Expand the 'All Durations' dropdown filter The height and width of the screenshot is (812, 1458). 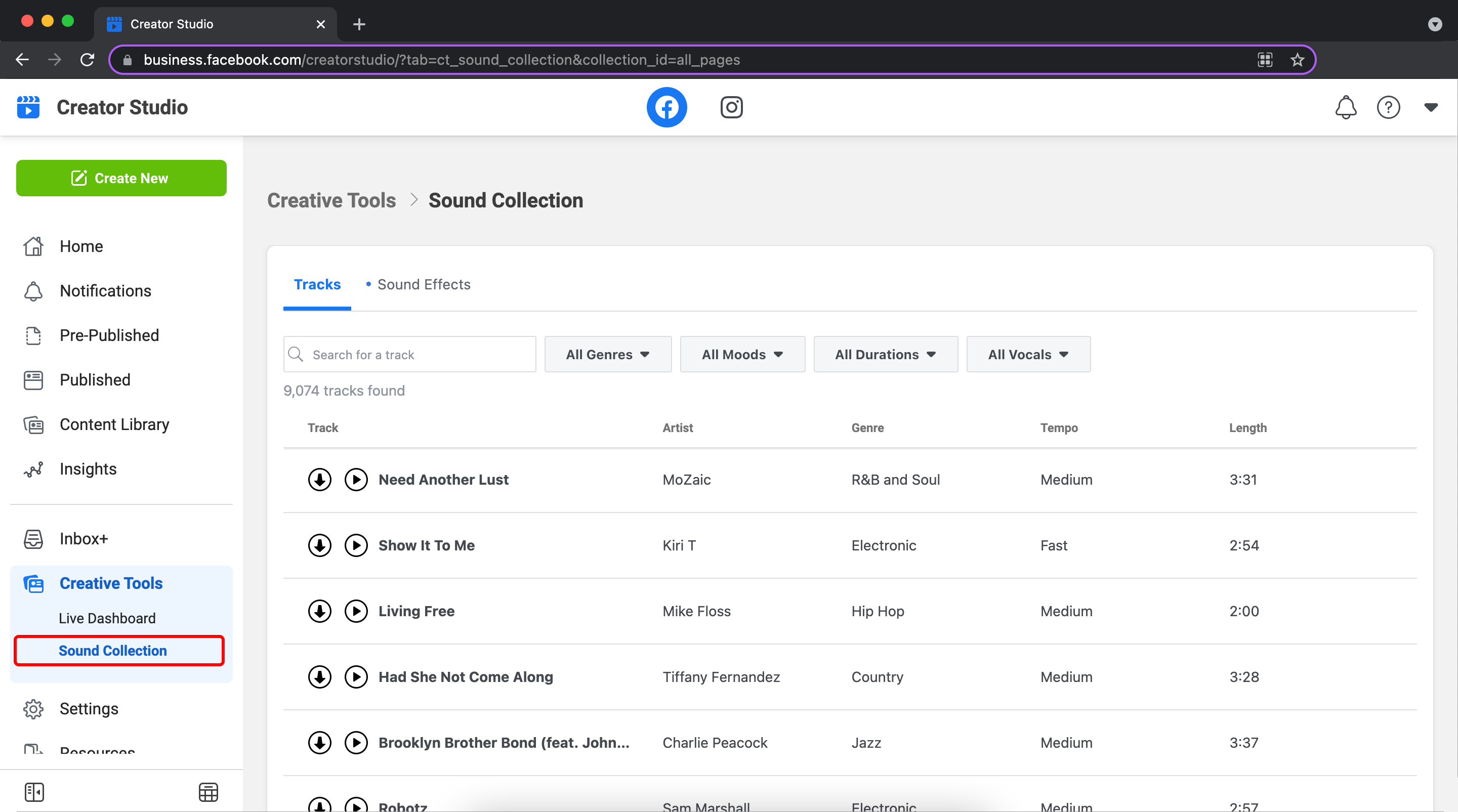885,354
